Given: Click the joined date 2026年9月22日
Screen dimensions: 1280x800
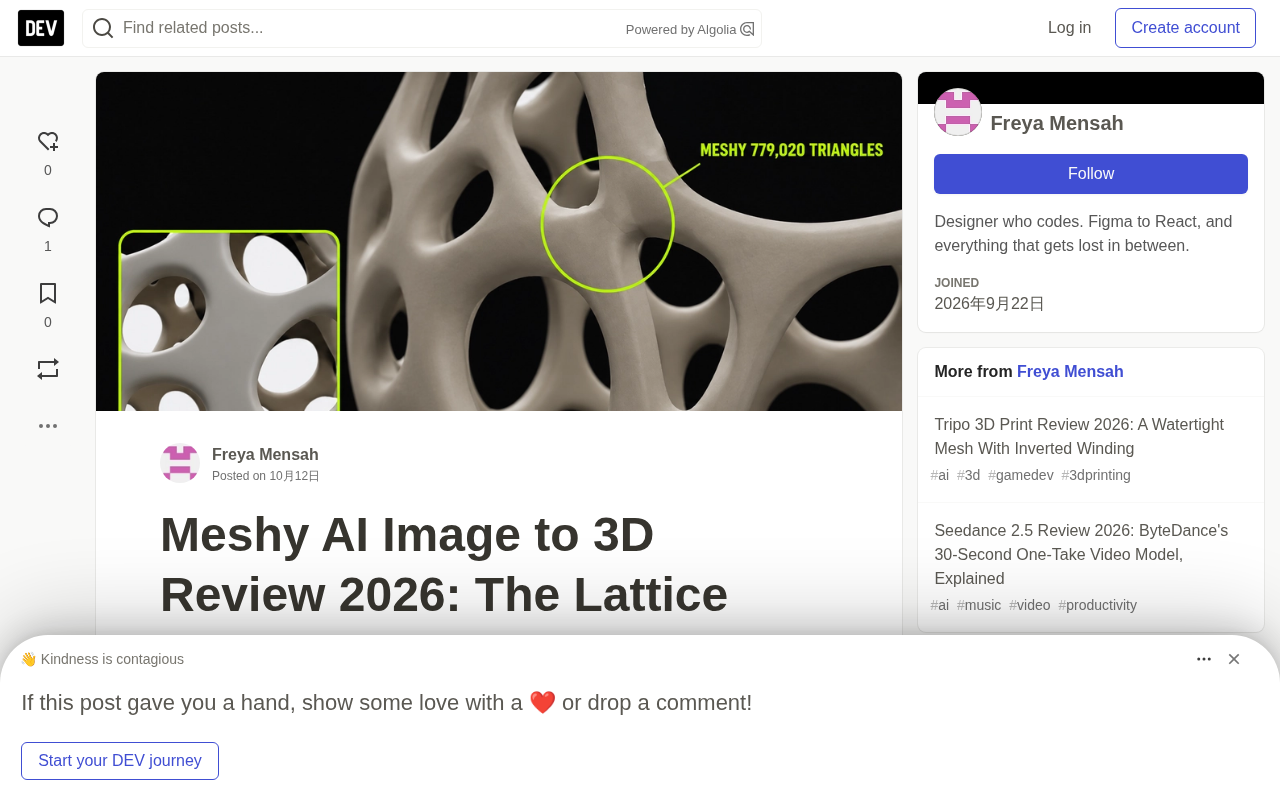Looking at the screenshot, I should [x=989, y=304].
